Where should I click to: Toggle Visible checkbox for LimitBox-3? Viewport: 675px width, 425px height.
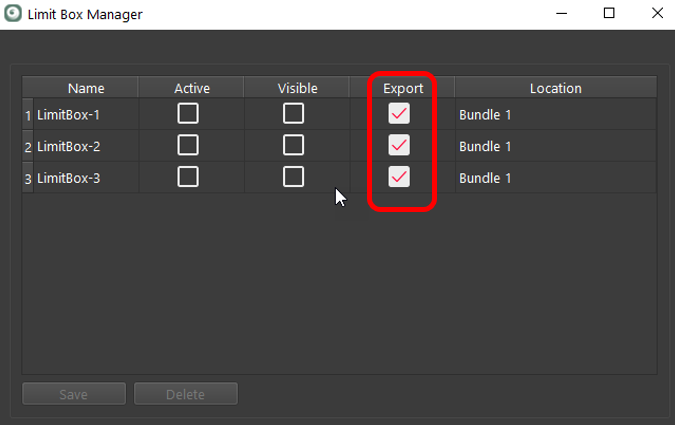[x=293, y=177]
